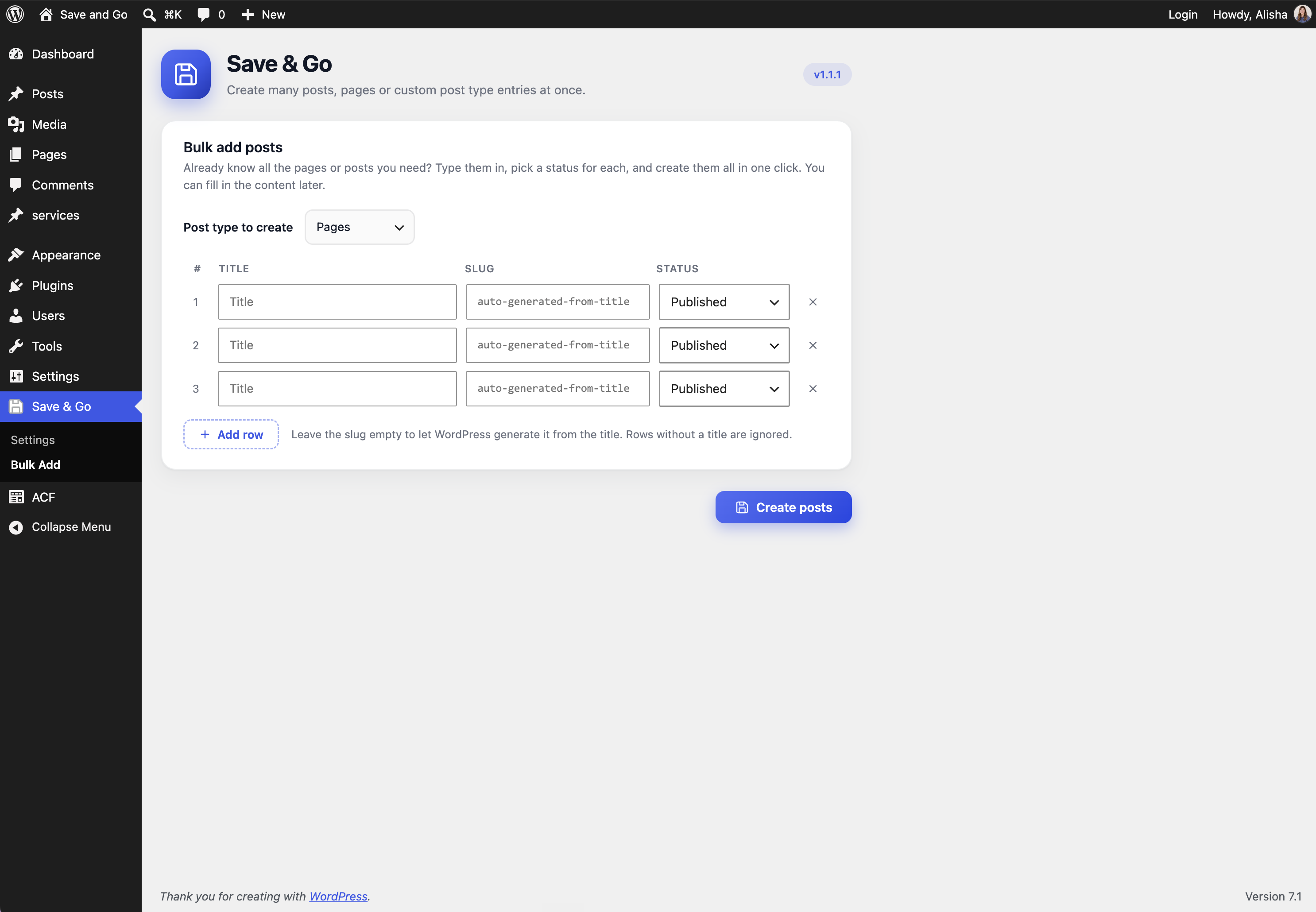The width and height of the screenshot is (1316, 912).
Task: Click the Dashboard gauge icon
Action: point(16,54)
